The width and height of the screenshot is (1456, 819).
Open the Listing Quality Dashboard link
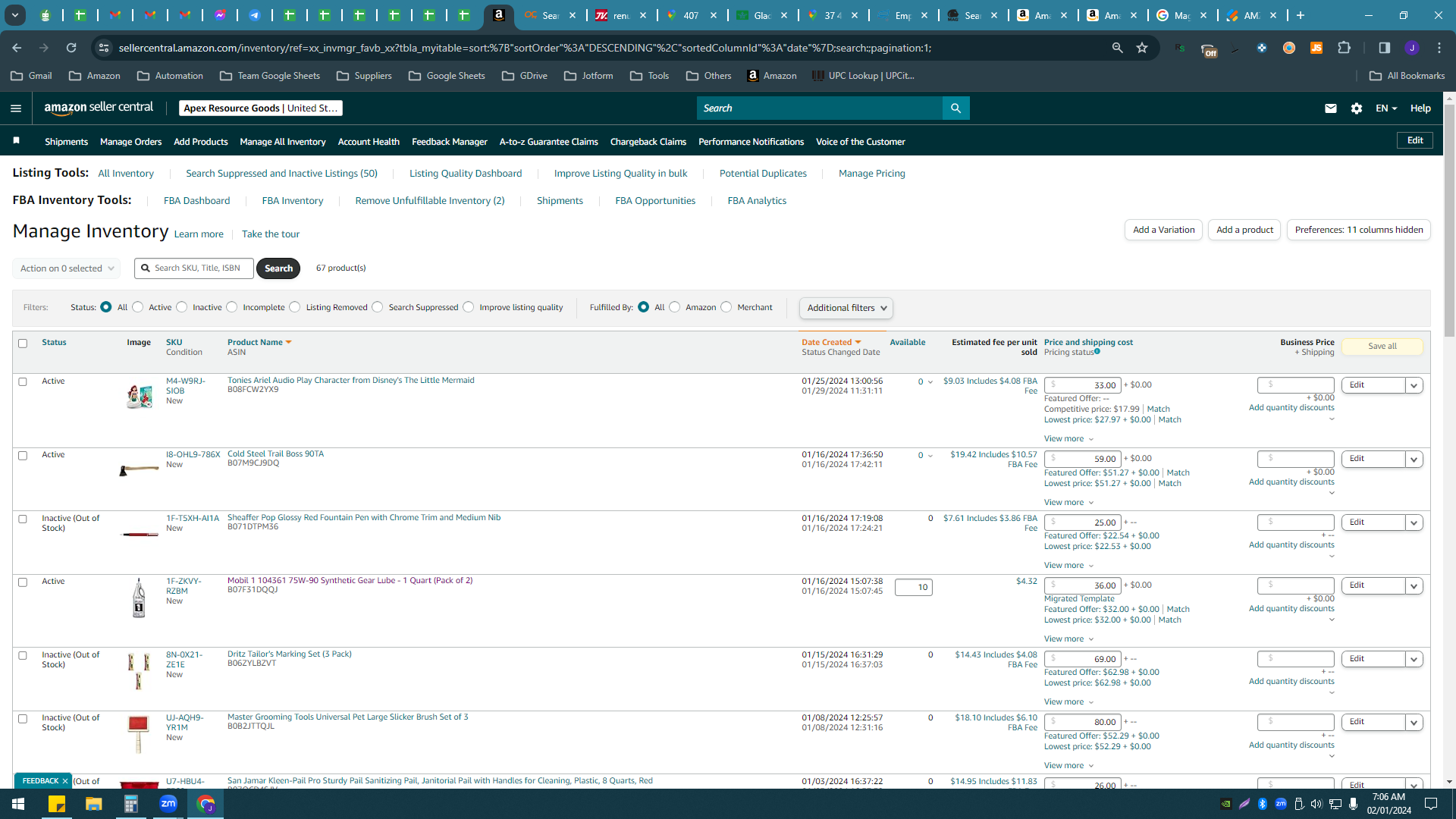pos(466,174)
